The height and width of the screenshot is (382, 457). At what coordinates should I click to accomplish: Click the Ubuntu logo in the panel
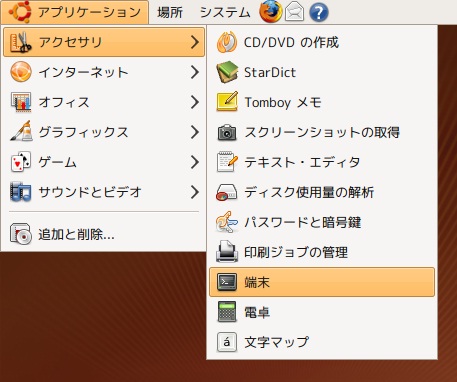click(x=20, y=12)
